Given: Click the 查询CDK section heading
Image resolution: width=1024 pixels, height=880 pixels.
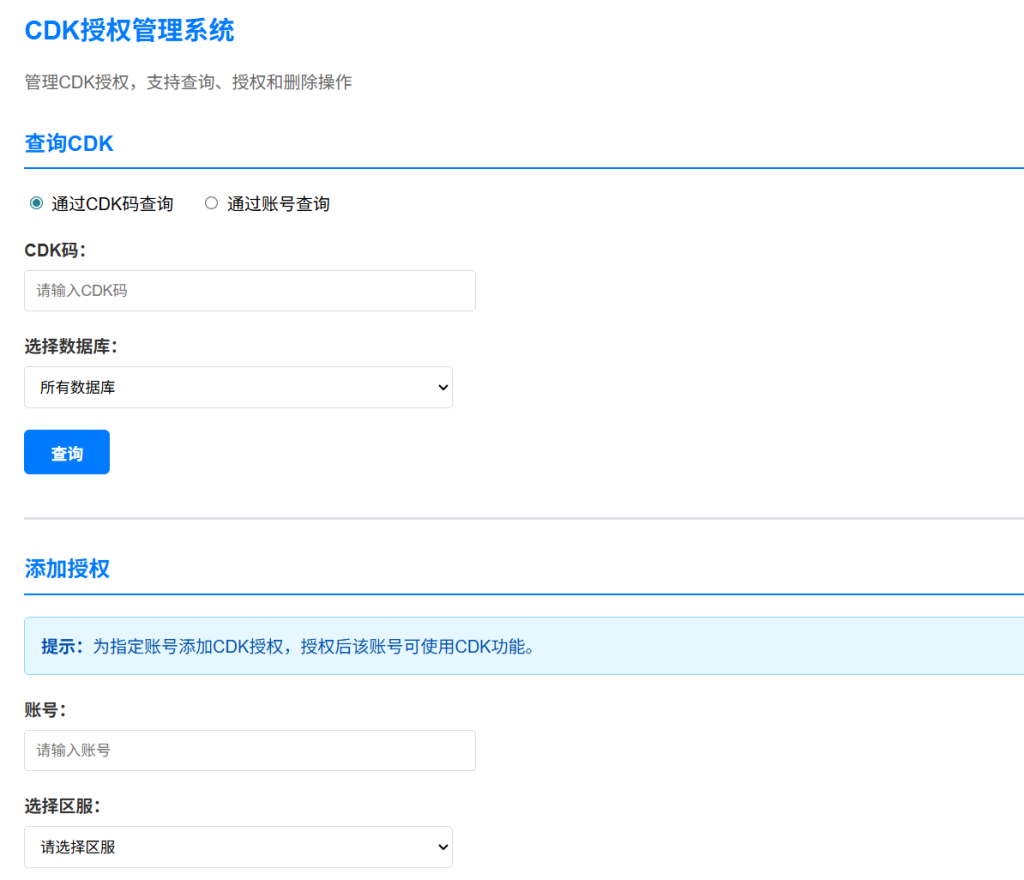Looking at the screenshot, I should [69, 143].
